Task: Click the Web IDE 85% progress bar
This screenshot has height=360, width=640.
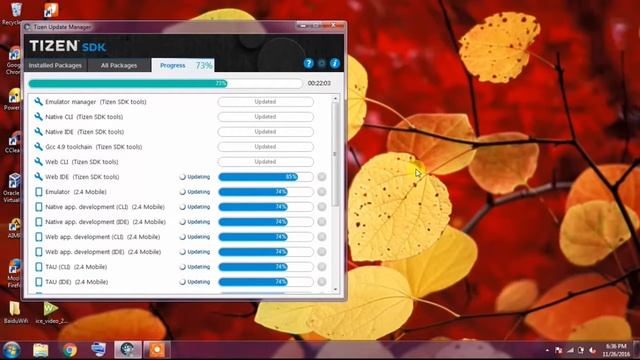Action: (x=266, y=177)
